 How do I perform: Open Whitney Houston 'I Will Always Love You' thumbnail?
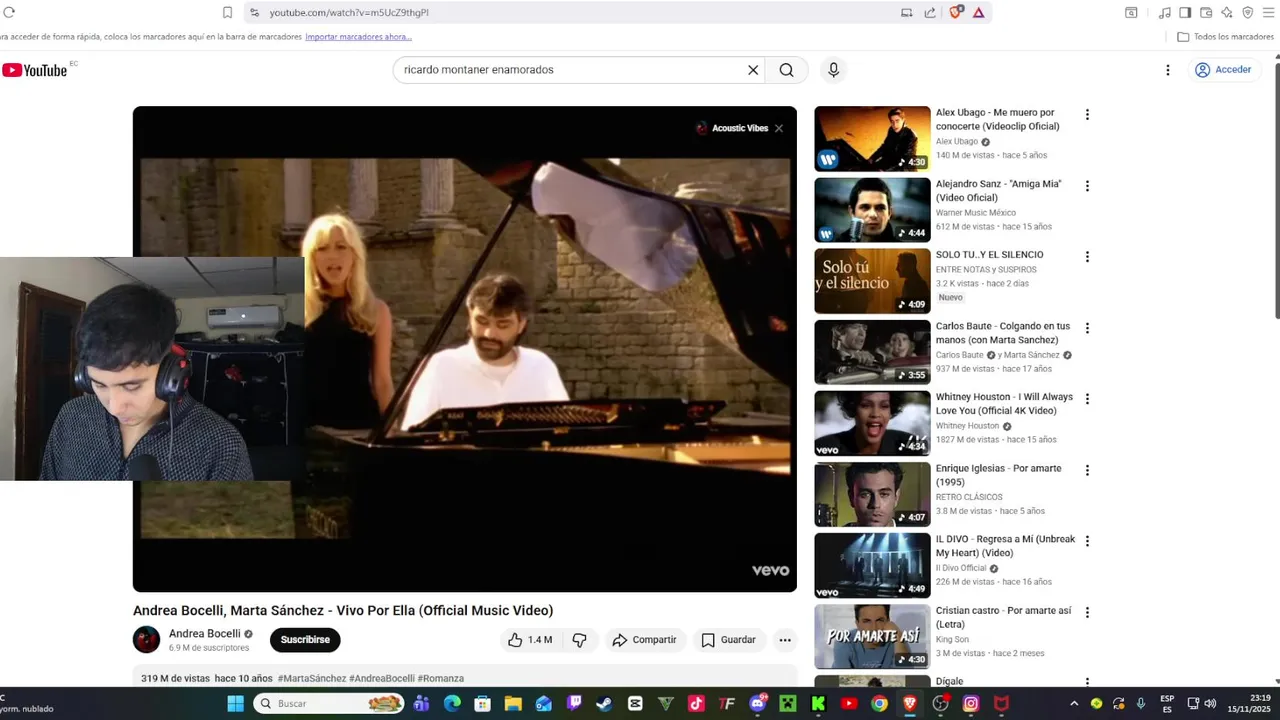click(872, 423)
